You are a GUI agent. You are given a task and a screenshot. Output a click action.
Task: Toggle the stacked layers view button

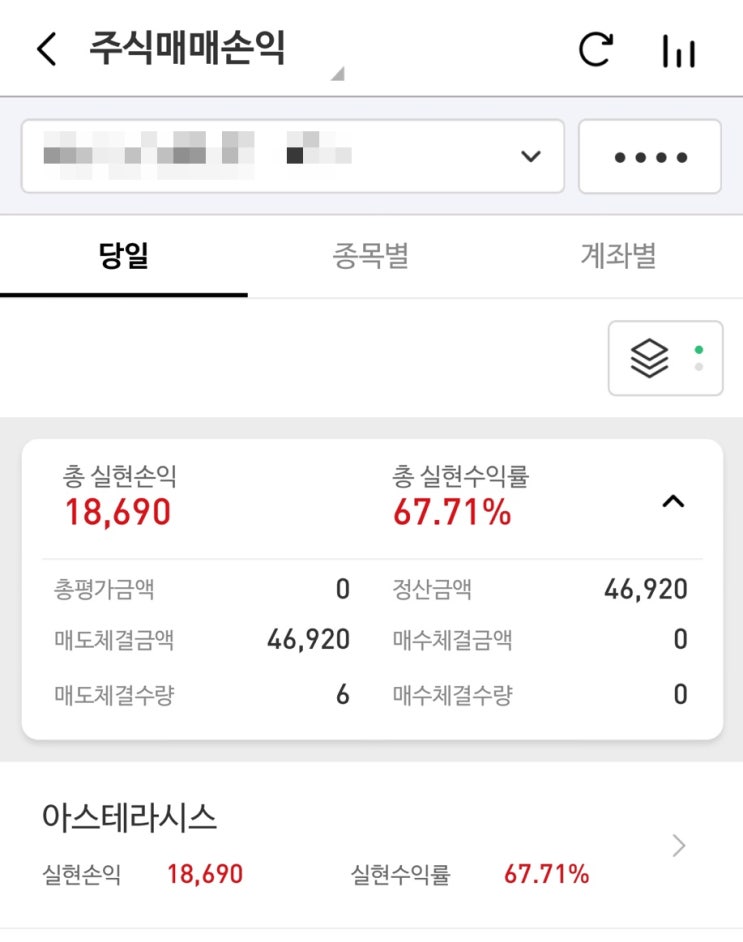pyautogui.click(x=666, y=358)
